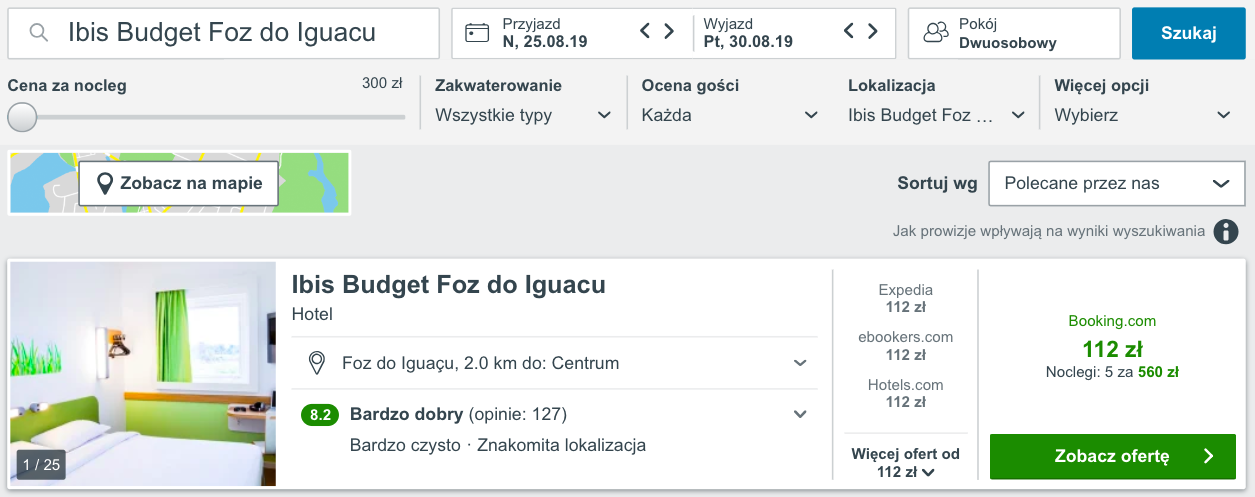Go to previous check-out date arrow
This screenshot has height=497, width=1255.
click(x=849, y=31)
